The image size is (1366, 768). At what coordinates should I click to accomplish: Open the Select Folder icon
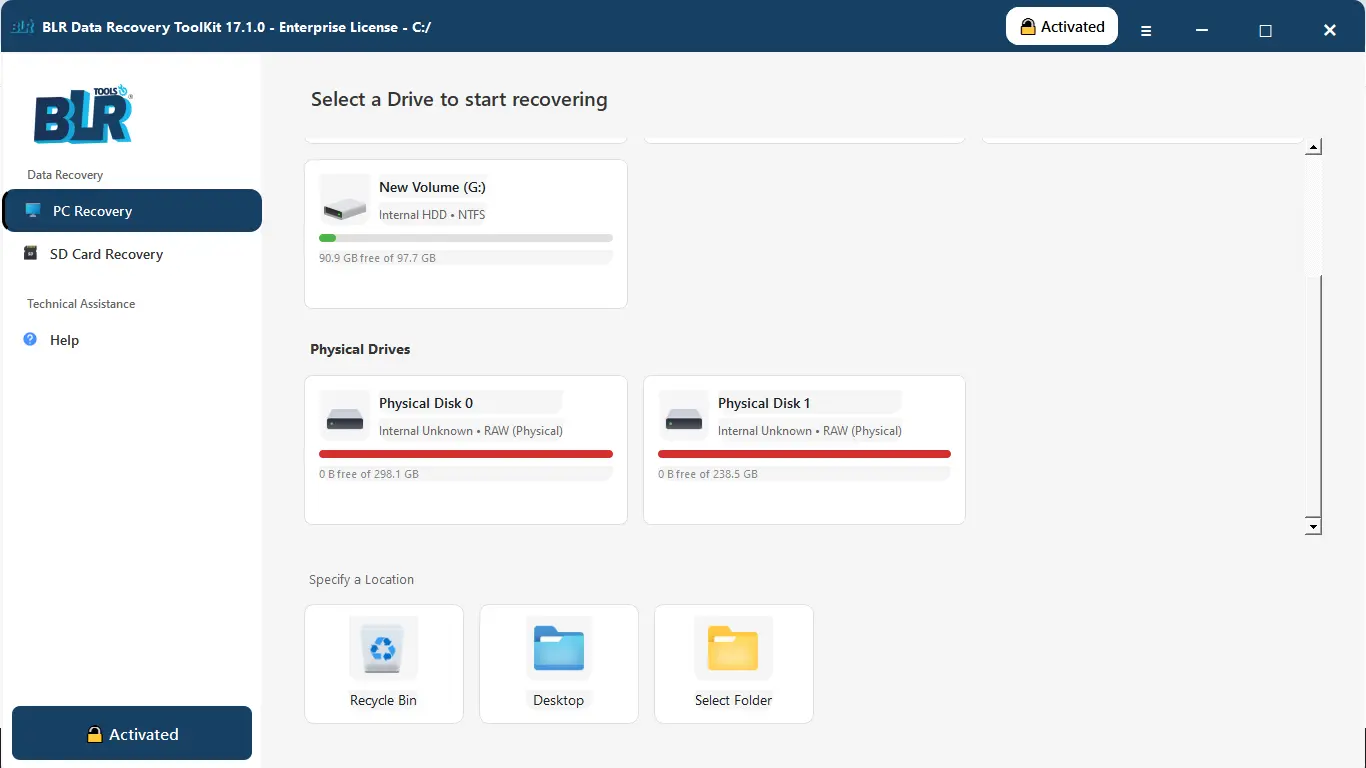[733, 648]
